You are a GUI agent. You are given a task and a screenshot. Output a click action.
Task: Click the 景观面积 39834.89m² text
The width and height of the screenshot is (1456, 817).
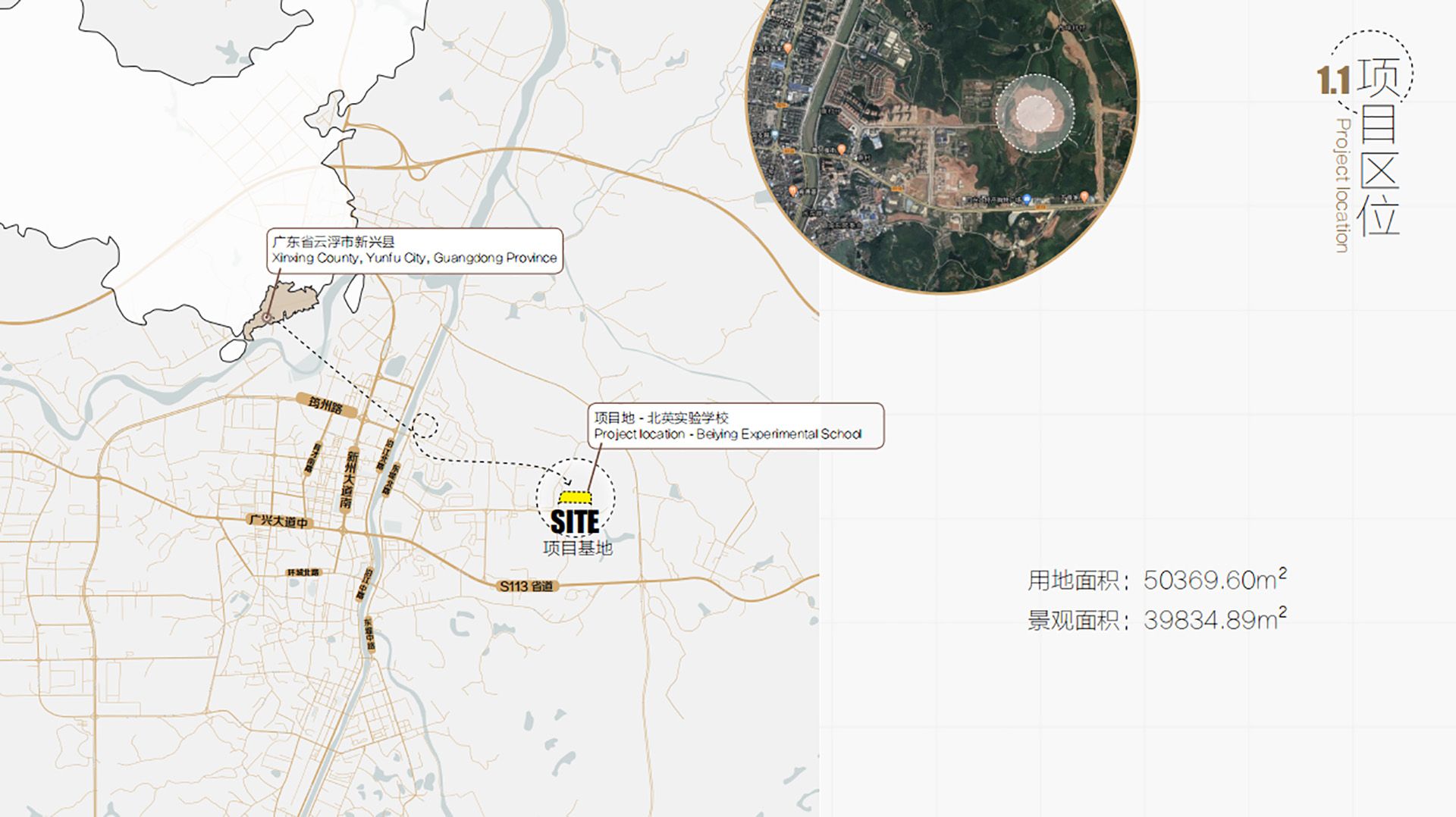pyautogui.click(x=1156, y=620)
